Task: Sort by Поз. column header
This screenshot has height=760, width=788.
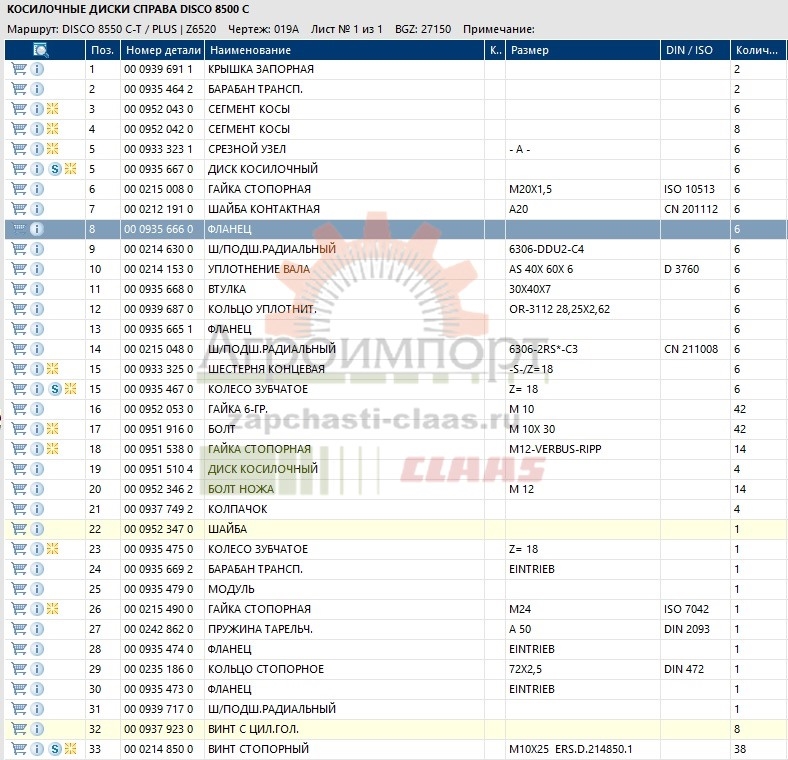Action: click(103, 50)
